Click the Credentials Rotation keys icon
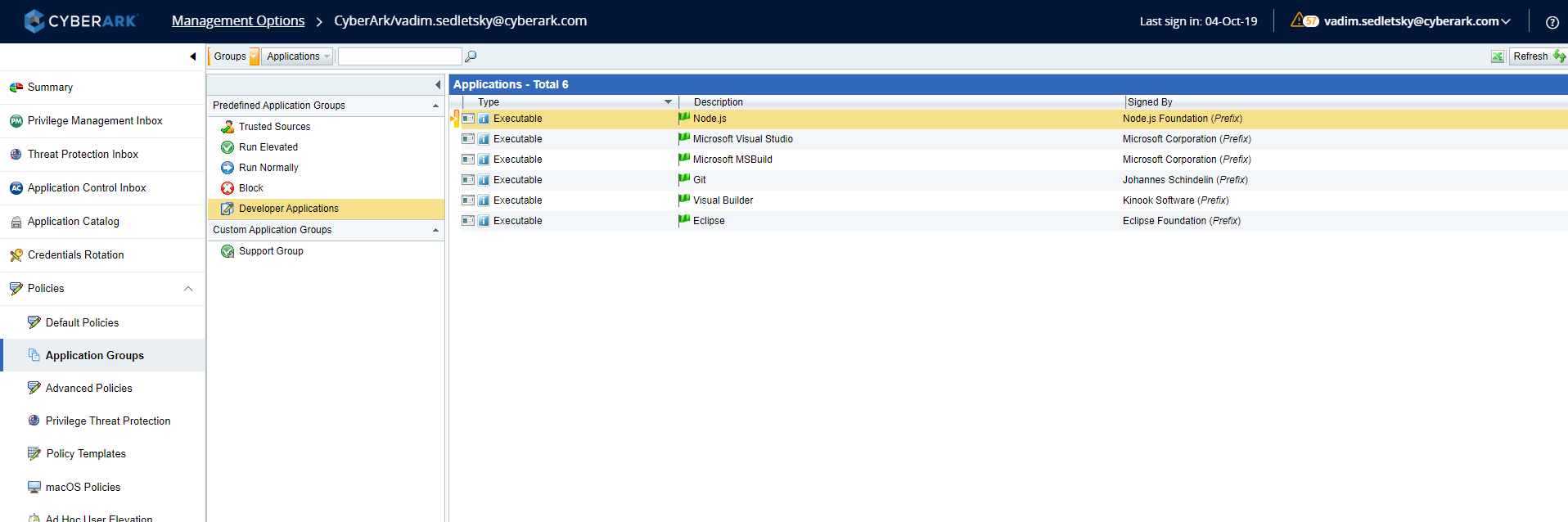This screenshot has height=522, width=1568. [x=16, y=255]
